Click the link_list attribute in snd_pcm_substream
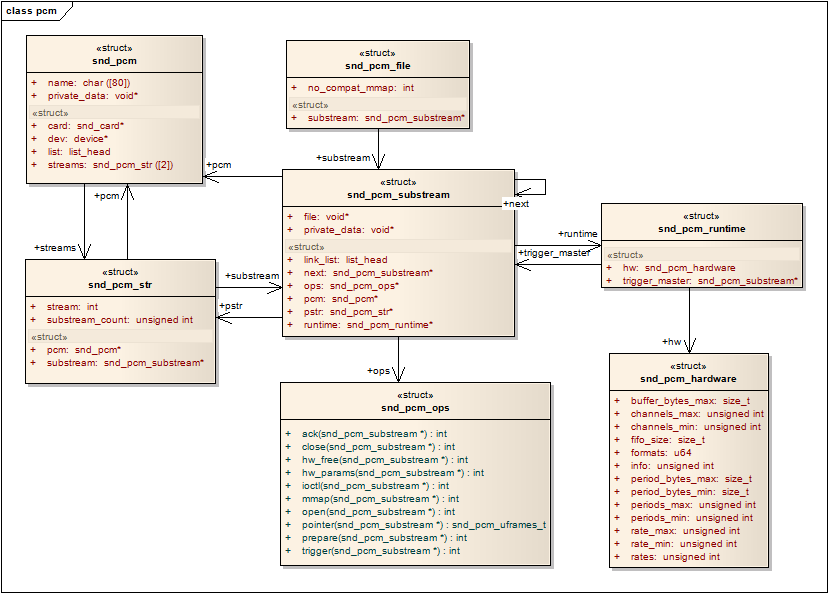 [x=345, y=260]
